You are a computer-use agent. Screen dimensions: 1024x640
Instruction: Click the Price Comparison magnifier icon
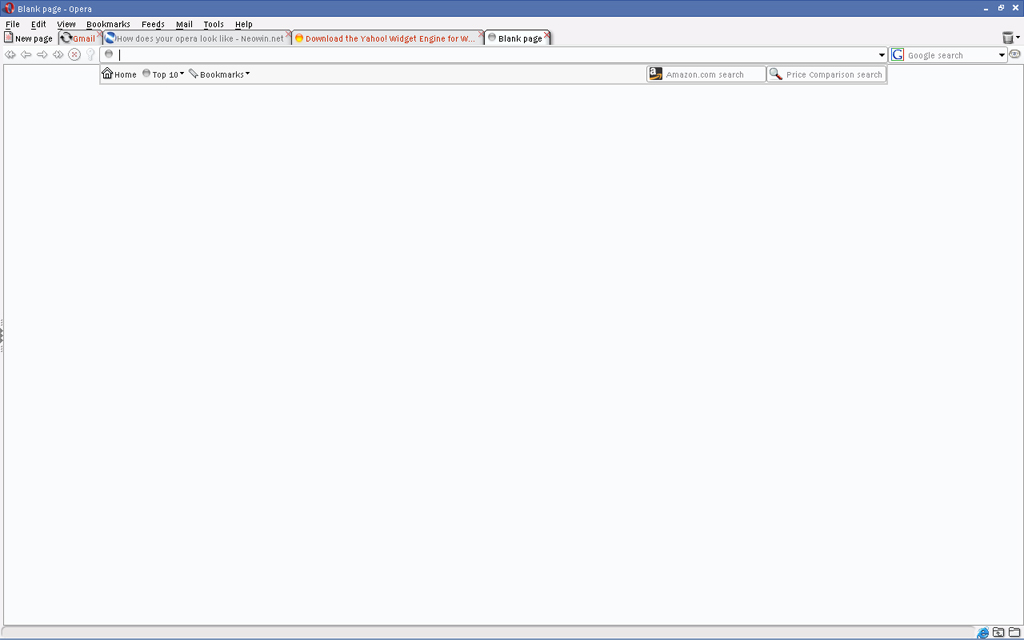775,74
